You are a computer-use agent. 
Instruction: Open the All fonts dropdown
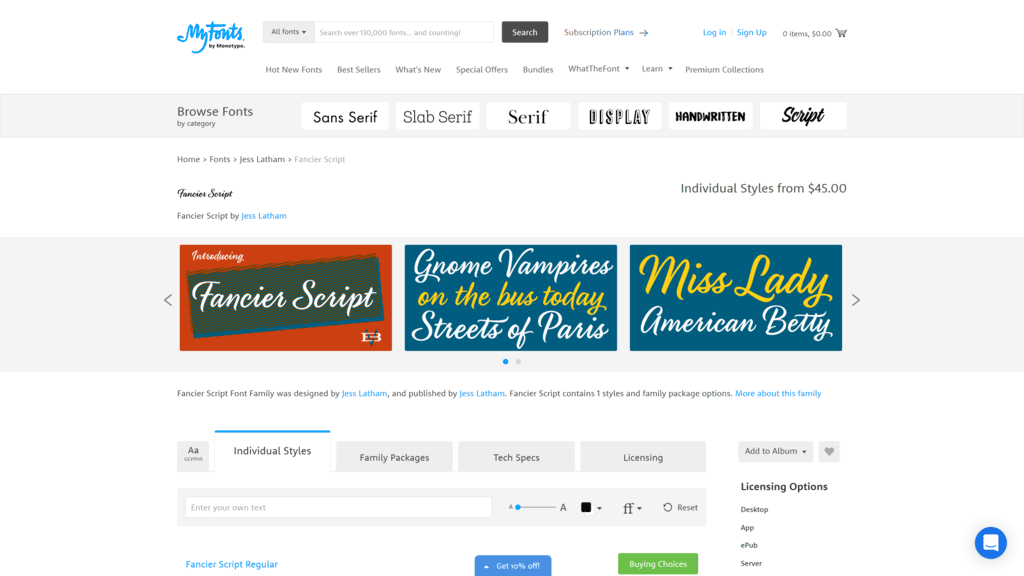coord(289,32)
